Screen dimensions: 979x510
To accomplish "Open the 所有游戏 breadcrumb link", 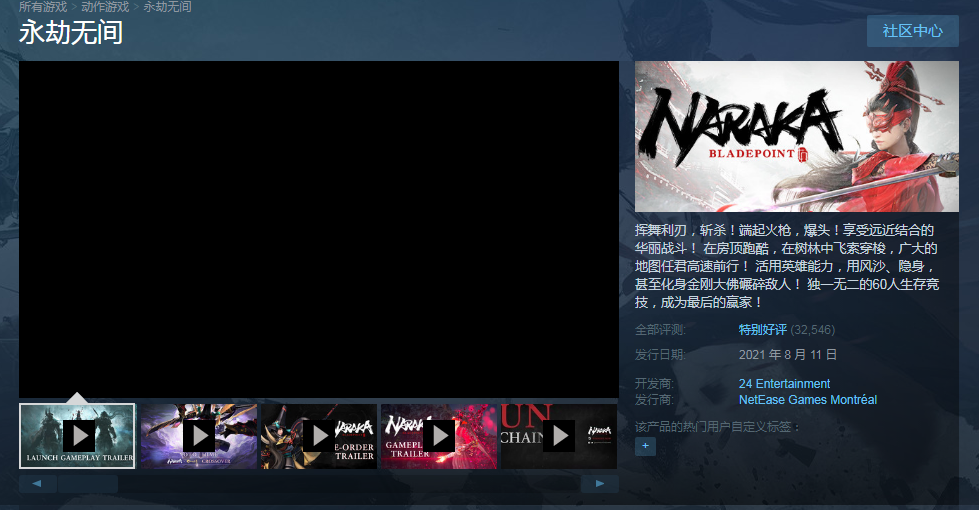I will click(x=42, y=7).
